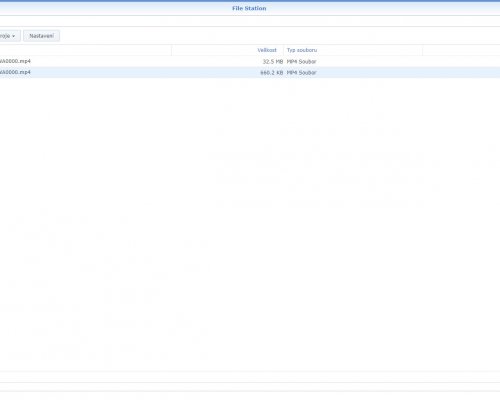The width and height of the screenshot is (500, 400).
Task: Click empty last-column cell of first row
Action: coord(461,61)
